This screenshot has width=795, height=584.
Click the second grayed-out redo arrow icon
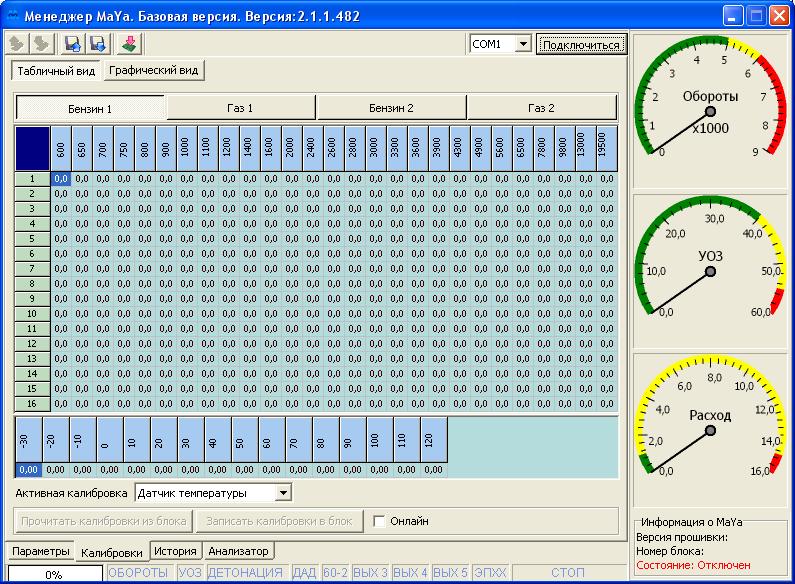[41, 44]
